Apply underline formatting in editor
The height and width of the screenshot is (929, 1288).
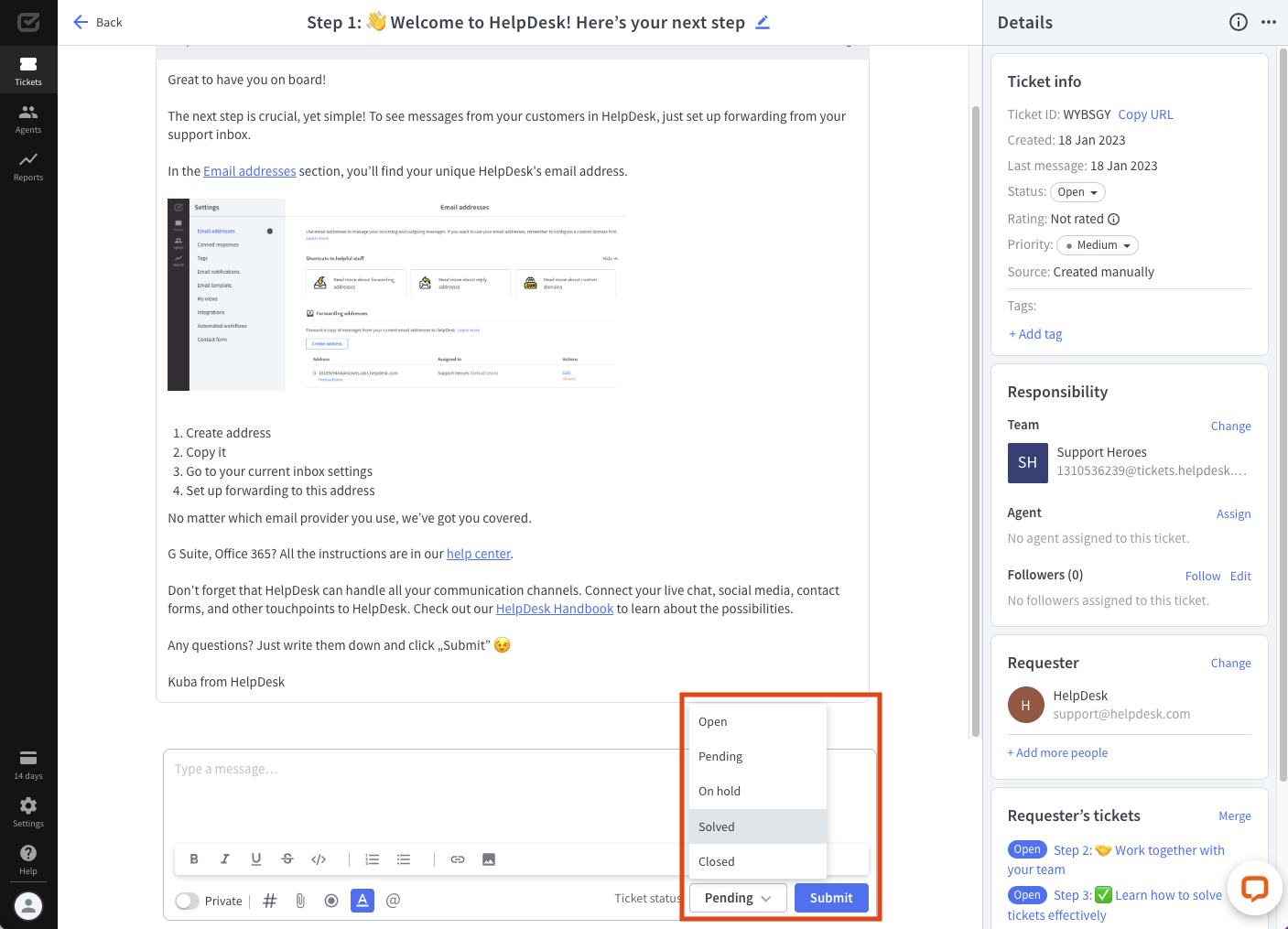[x=256, y=859]
